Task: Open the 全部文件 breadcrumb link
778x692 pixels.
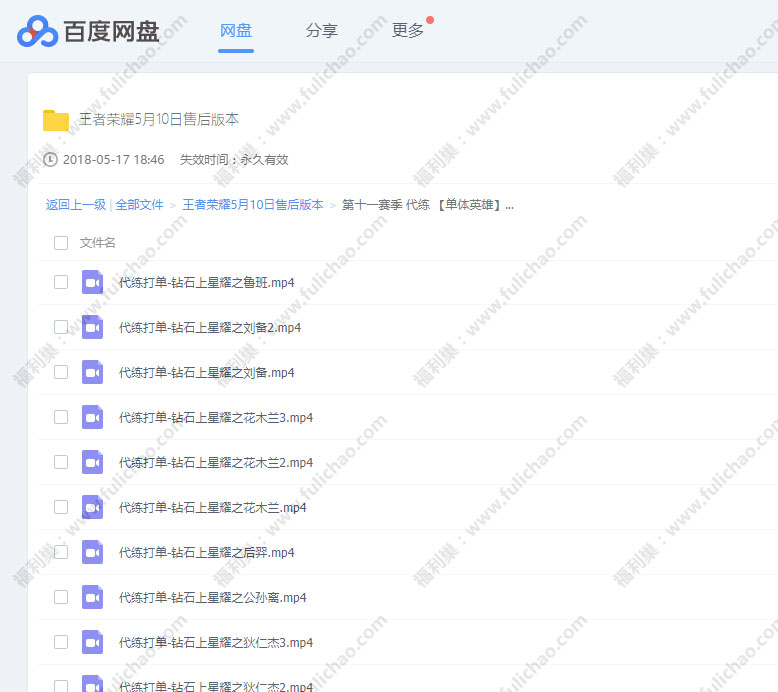Action: point(139,205)
